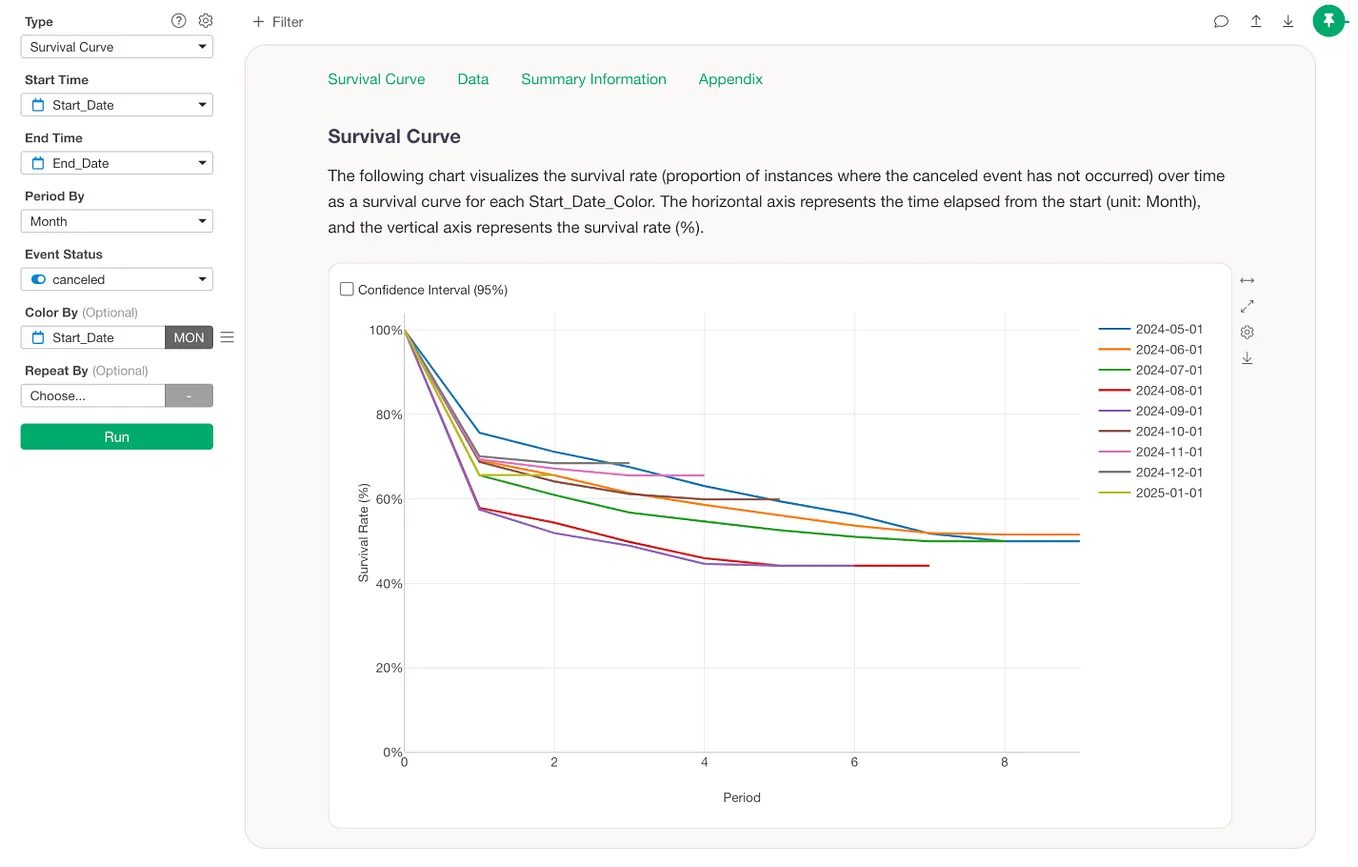The image size is (1358, 867).
Task: Open the Period By dropdown
Action: (116, 221)
